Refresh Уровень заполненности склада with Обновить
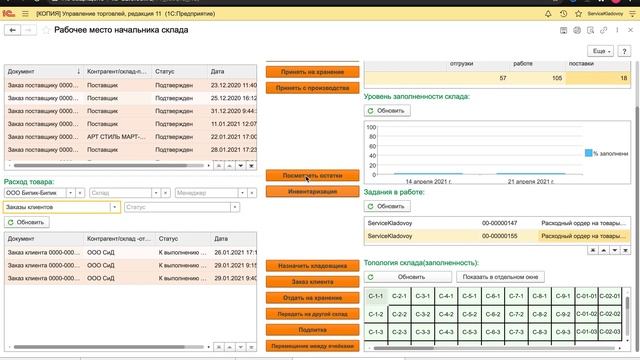Screen dimensions: 640x360 click(x=387, y=111)
